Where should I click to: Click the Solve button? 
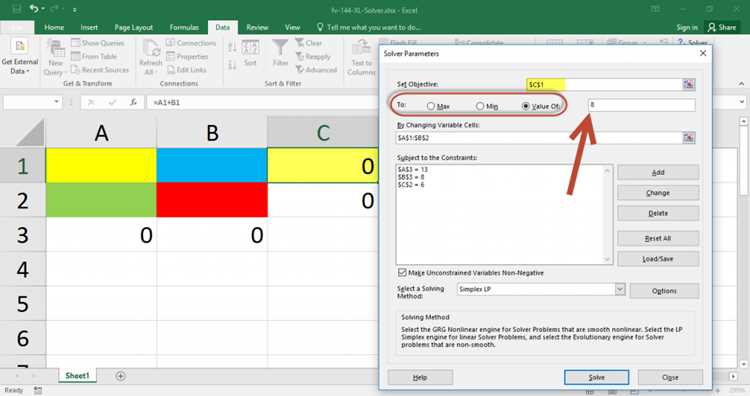pyautogui.click(x=596, y=377)
